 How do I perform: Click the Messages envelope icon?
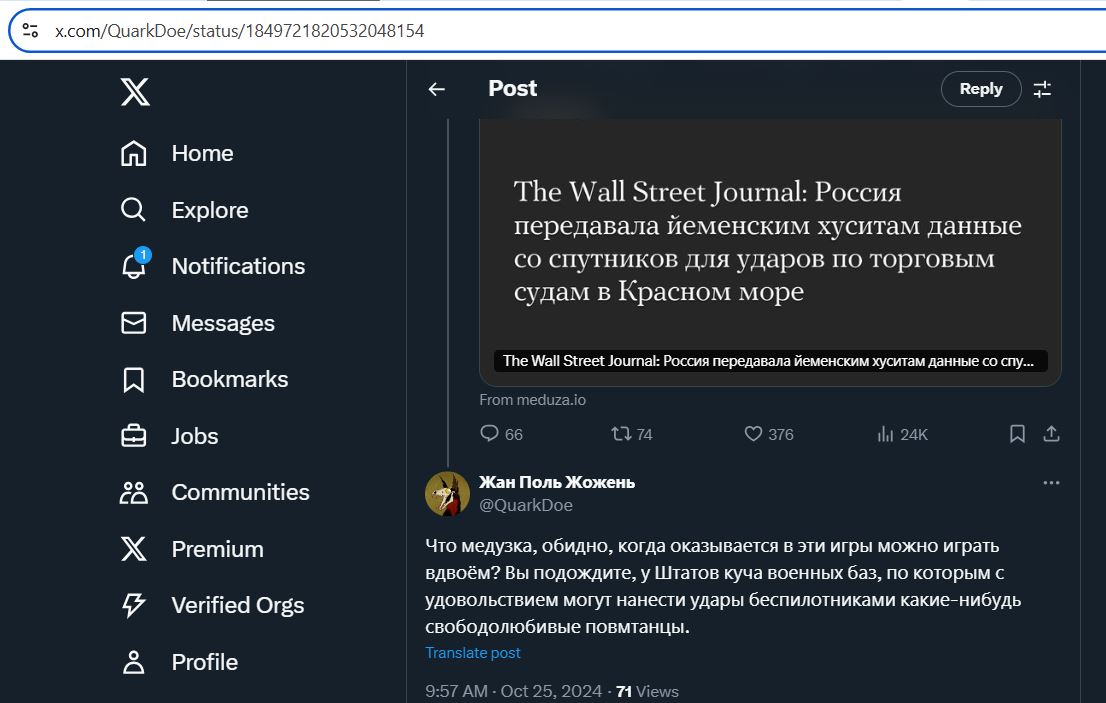133,323
